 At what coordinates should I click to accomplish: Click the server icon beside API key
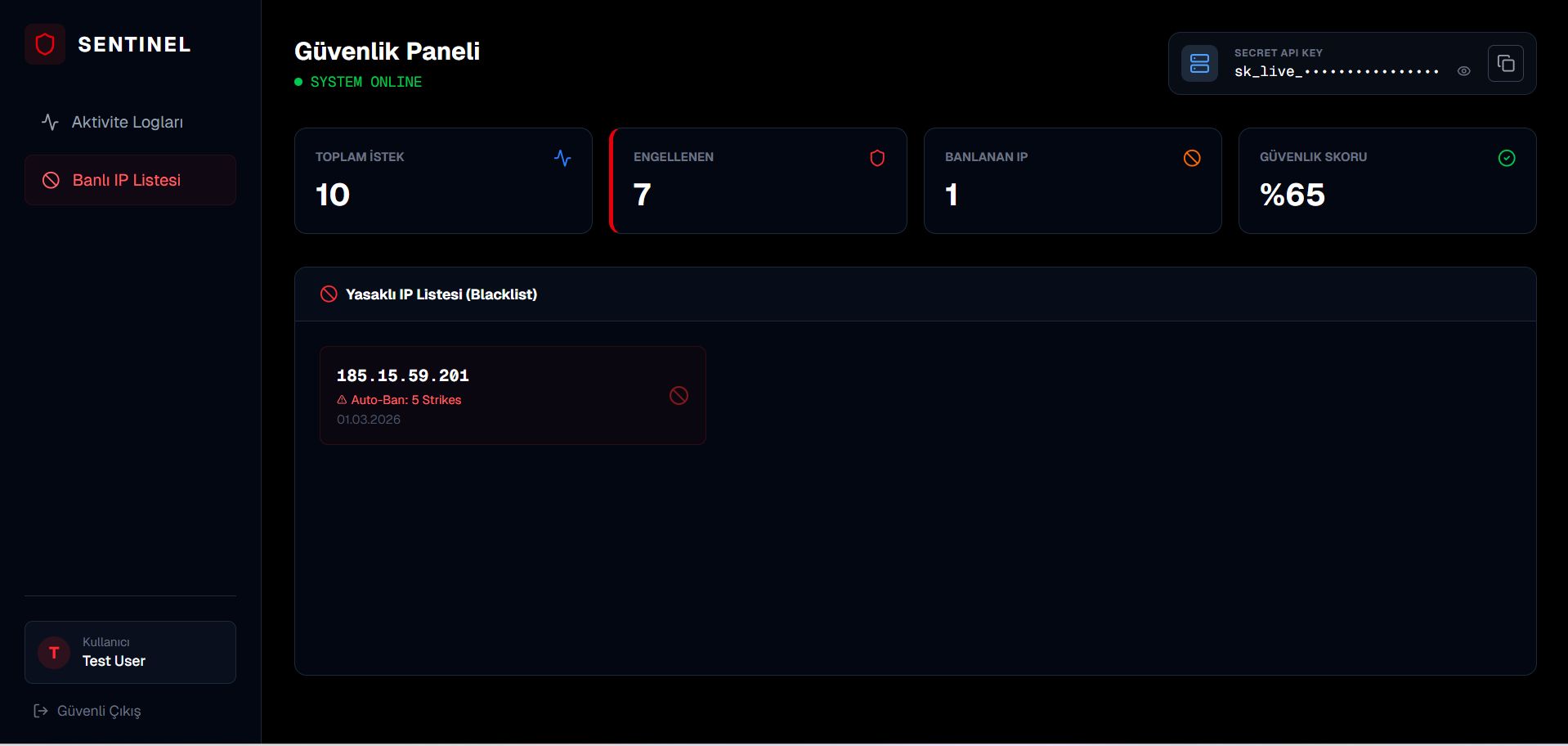click(1199, 64)
